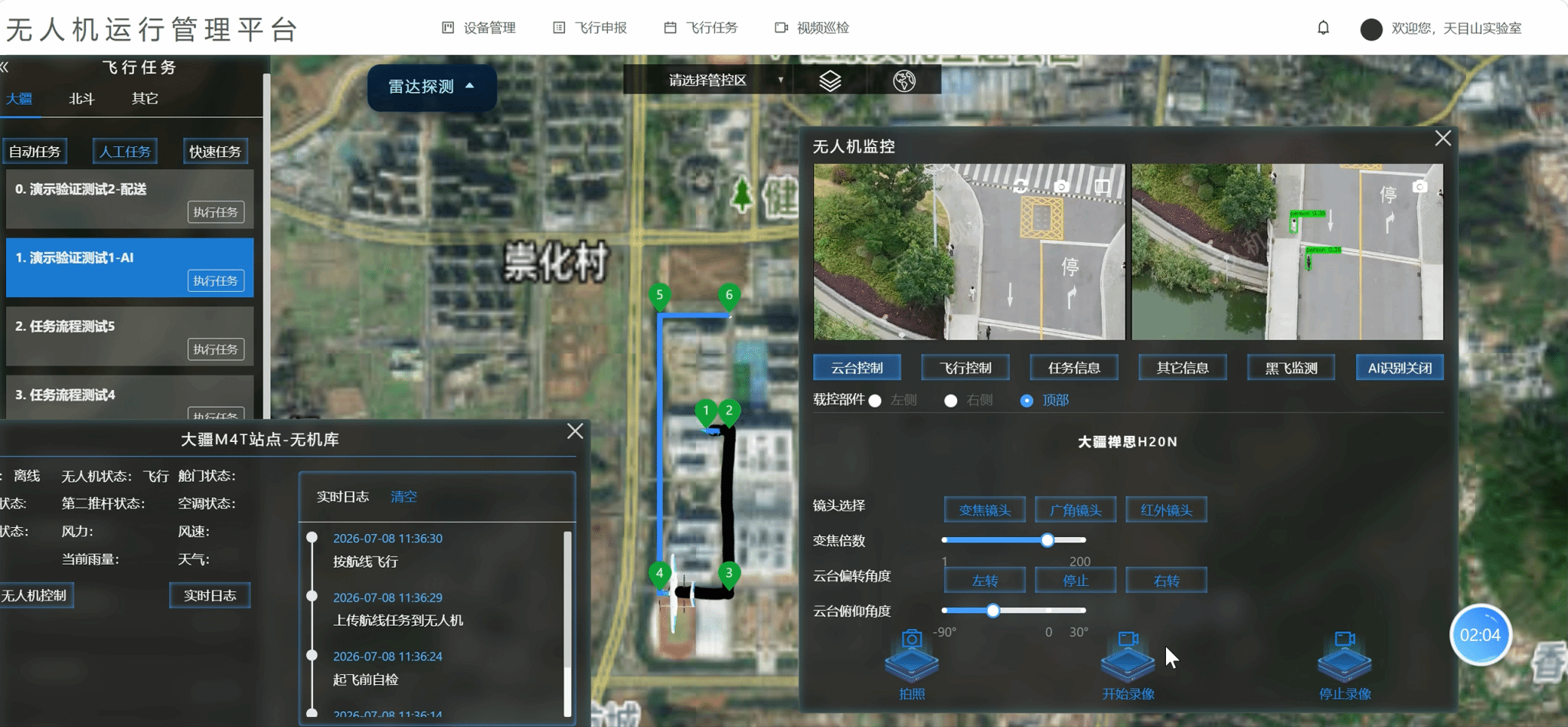This screenshot has height=727, width=1568.
Task: Switch to the 大疆 tab
Action: pyautogui.click(x=18, y=99)
